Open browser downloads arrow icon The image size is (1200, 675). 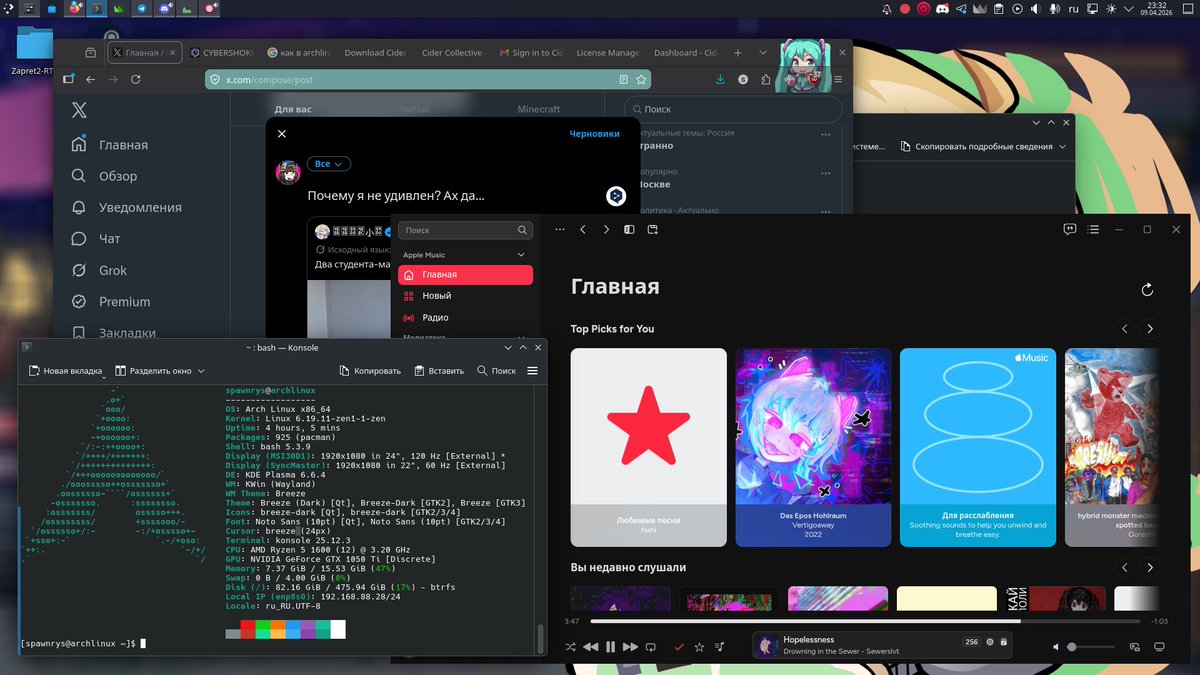720,79
